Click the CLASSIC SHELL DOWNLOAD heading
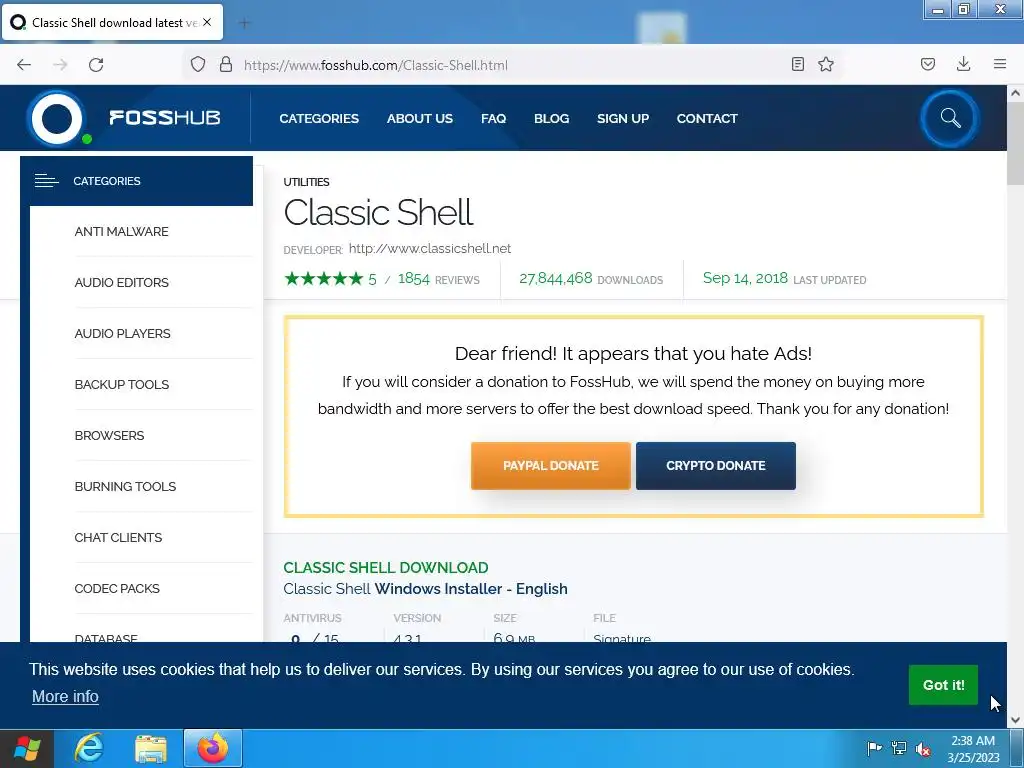The width and height of the screenshot is (1024, 768). 386,568
